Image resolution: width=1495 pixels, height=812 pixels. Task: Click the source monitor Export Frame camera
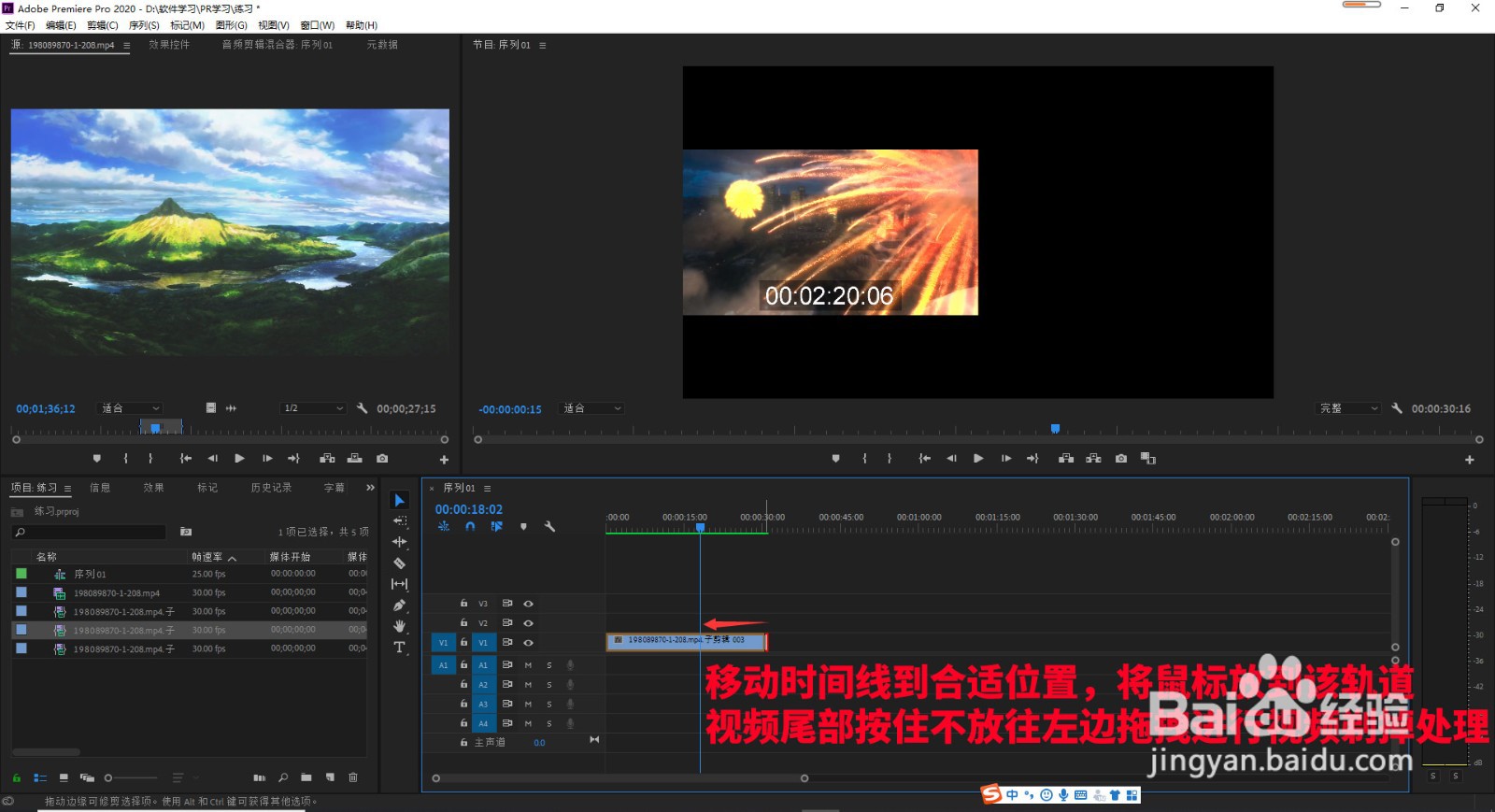[x=382, y=459]
